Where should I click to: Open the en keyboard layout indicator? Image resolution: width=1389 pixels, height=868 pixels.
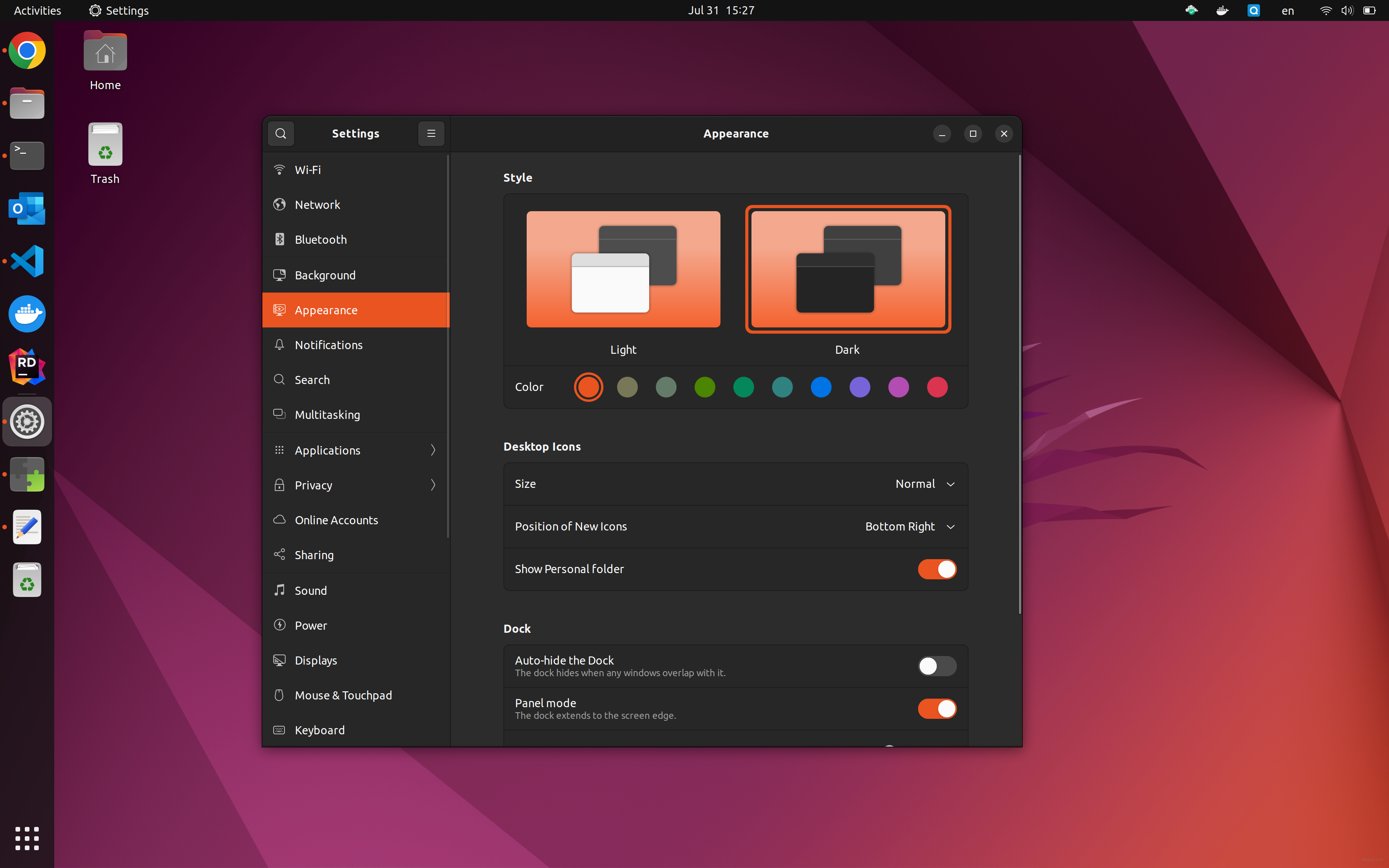click(1287, 10)
